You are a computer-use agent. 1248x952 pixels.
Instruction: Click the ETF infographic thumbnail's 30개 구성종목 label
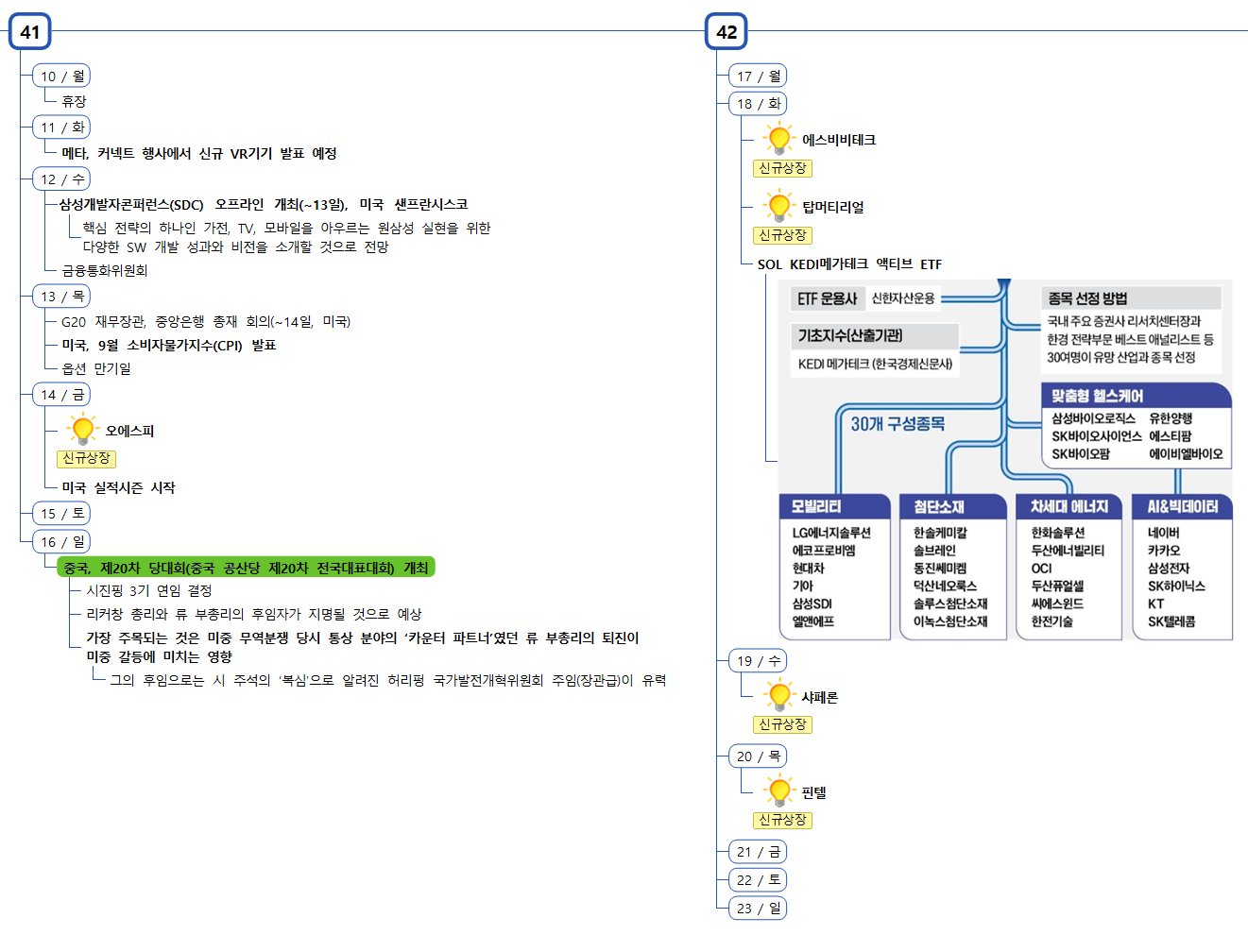click(x=898, y=423)
